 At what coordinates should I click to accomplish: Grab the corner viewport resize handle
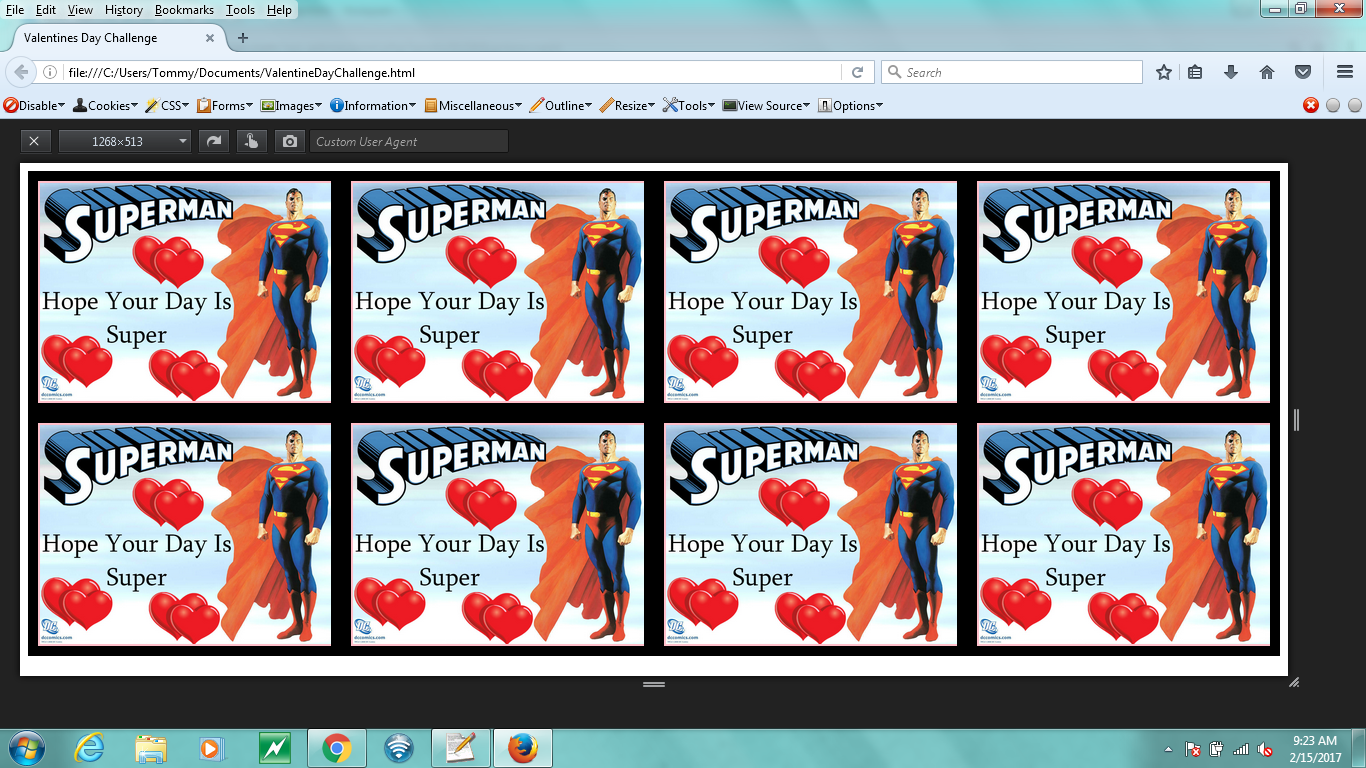(x=1294, y=682)
